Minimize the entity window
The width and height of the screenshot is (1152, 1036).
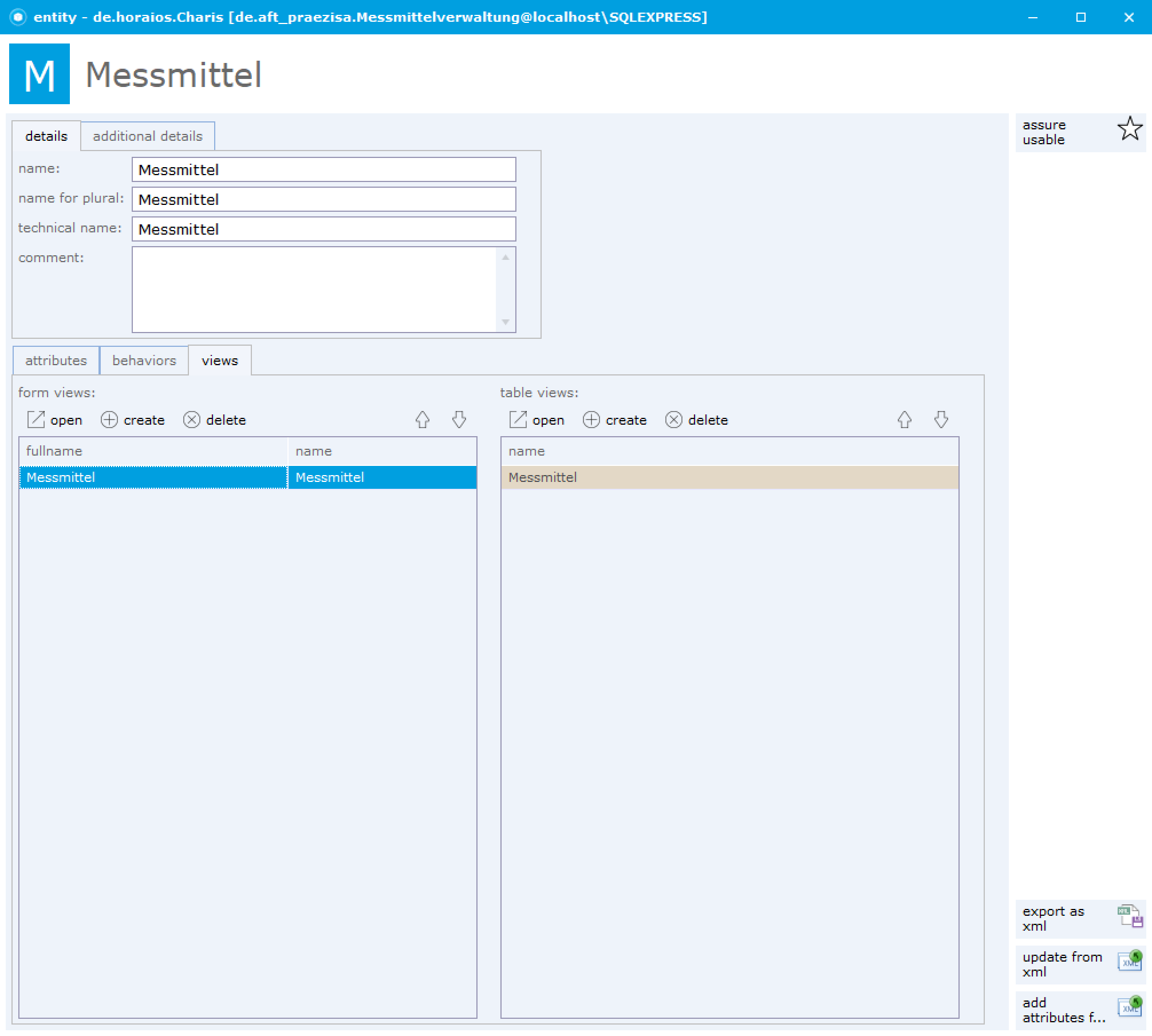1033,17
